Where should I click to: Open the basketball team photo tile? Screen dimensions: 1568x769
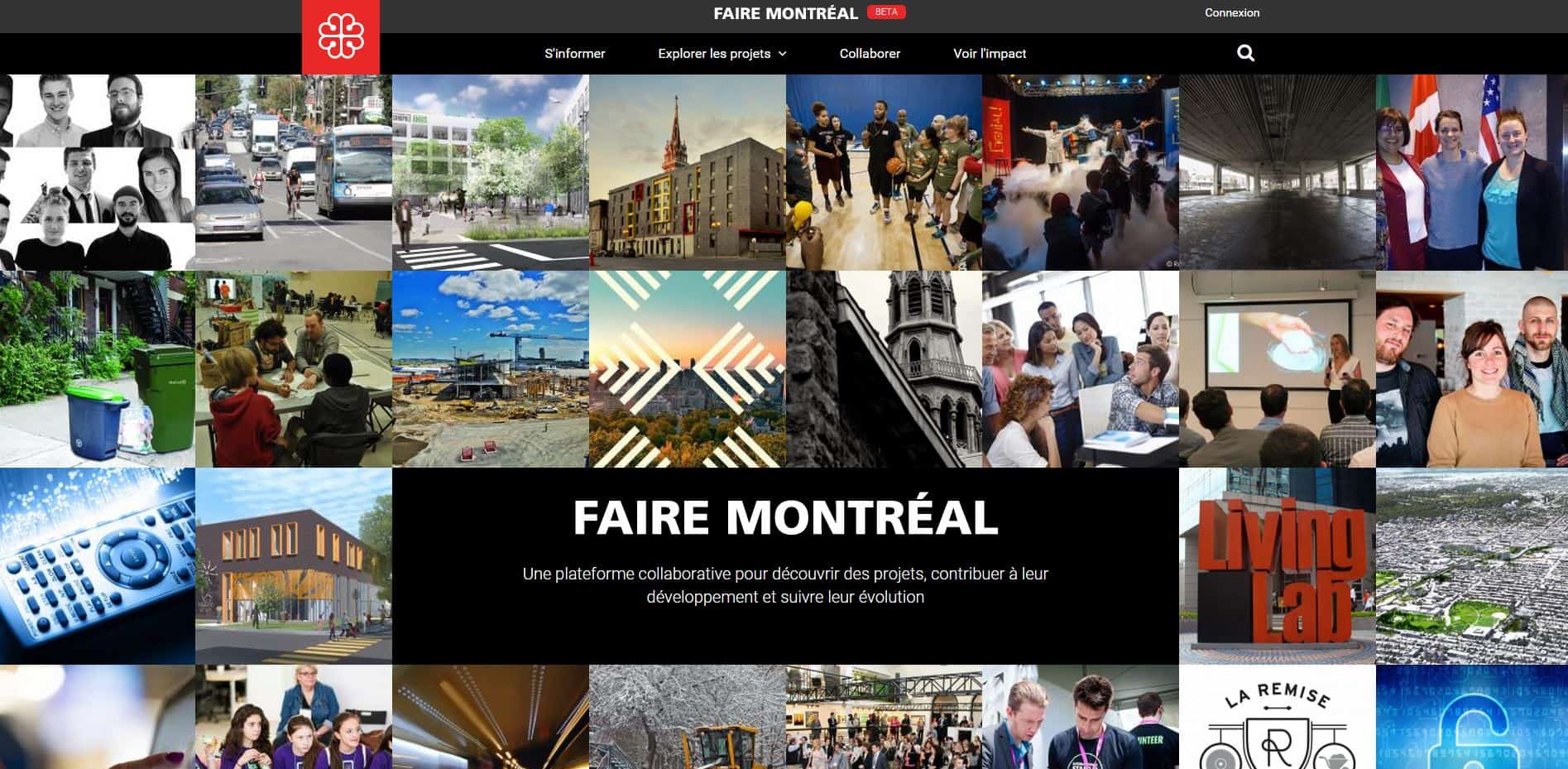click(884, 172)
